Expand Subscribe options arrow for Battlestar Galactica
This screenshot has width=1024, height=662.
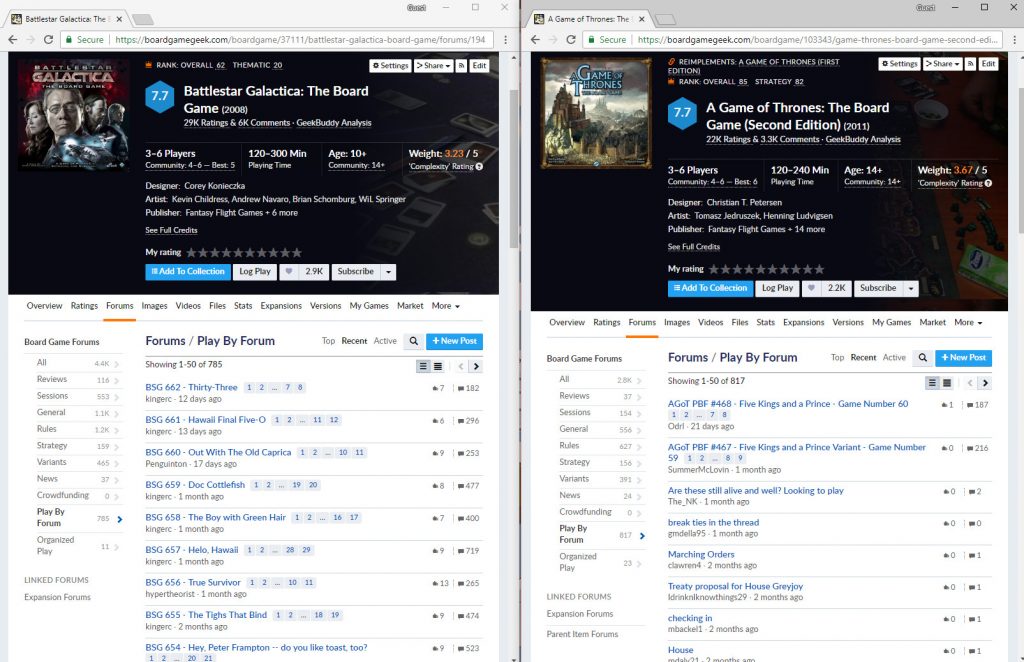coord(389,272)
